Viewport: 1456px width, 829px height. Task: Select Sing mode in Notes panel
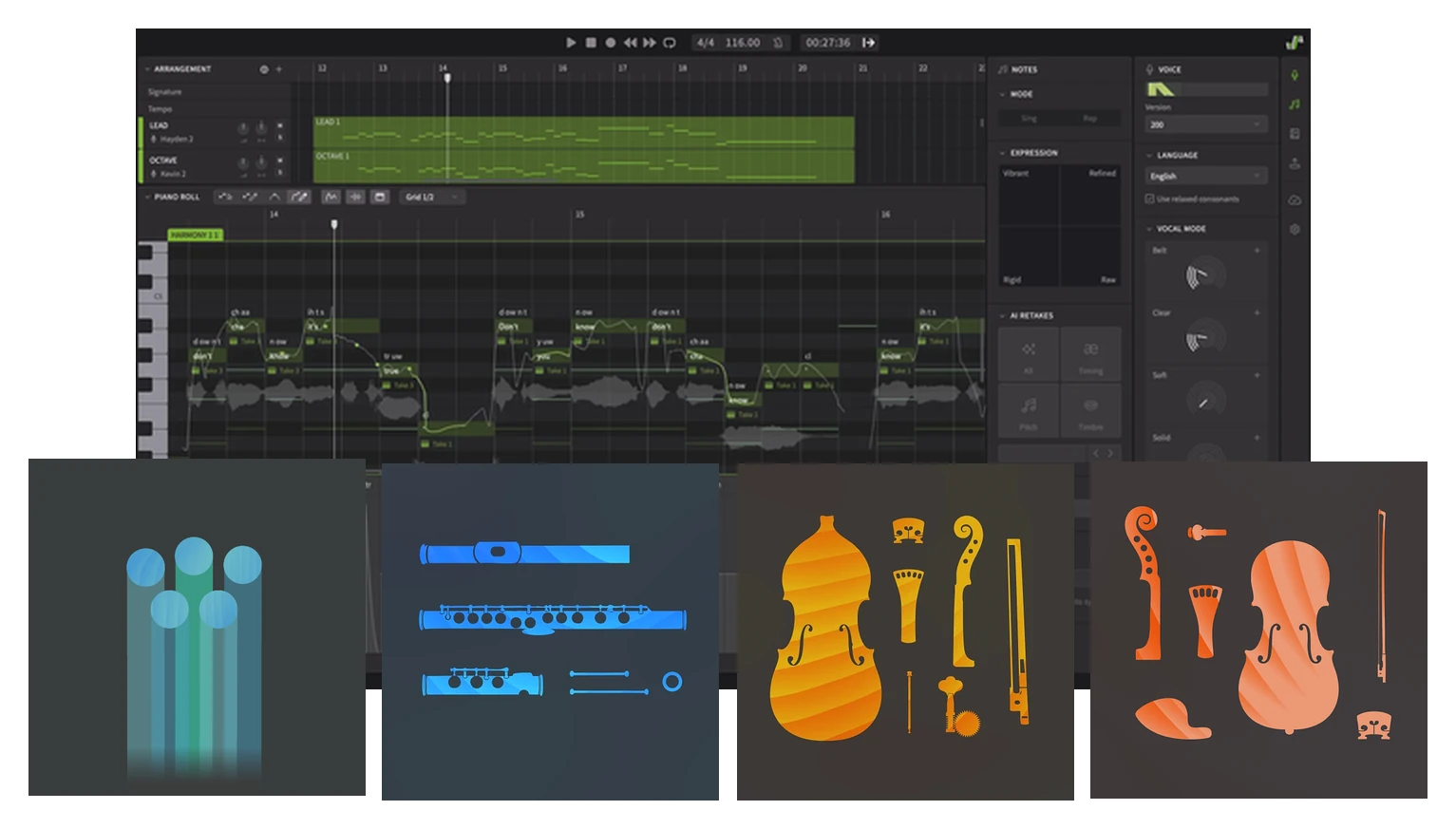[1029, 119]
